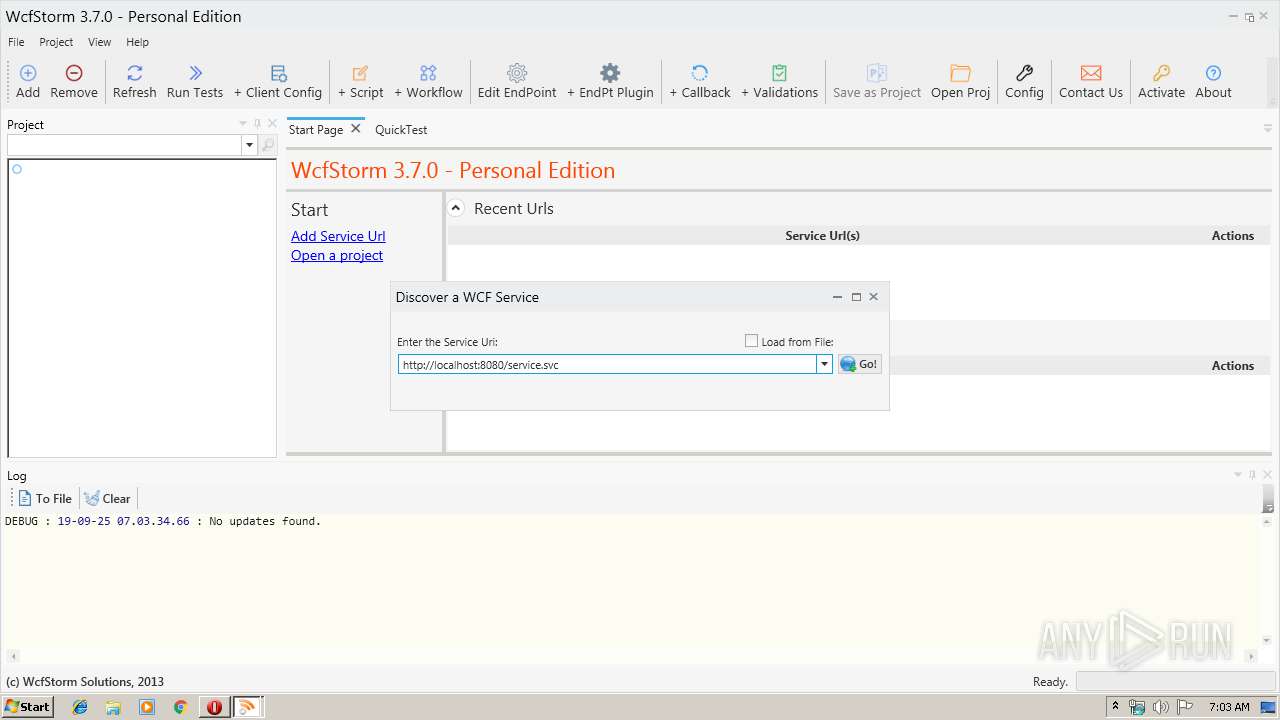Clear the log output
Image resolution: width=1280 pixels, height=720 pixels.
(x=108, y=498)
